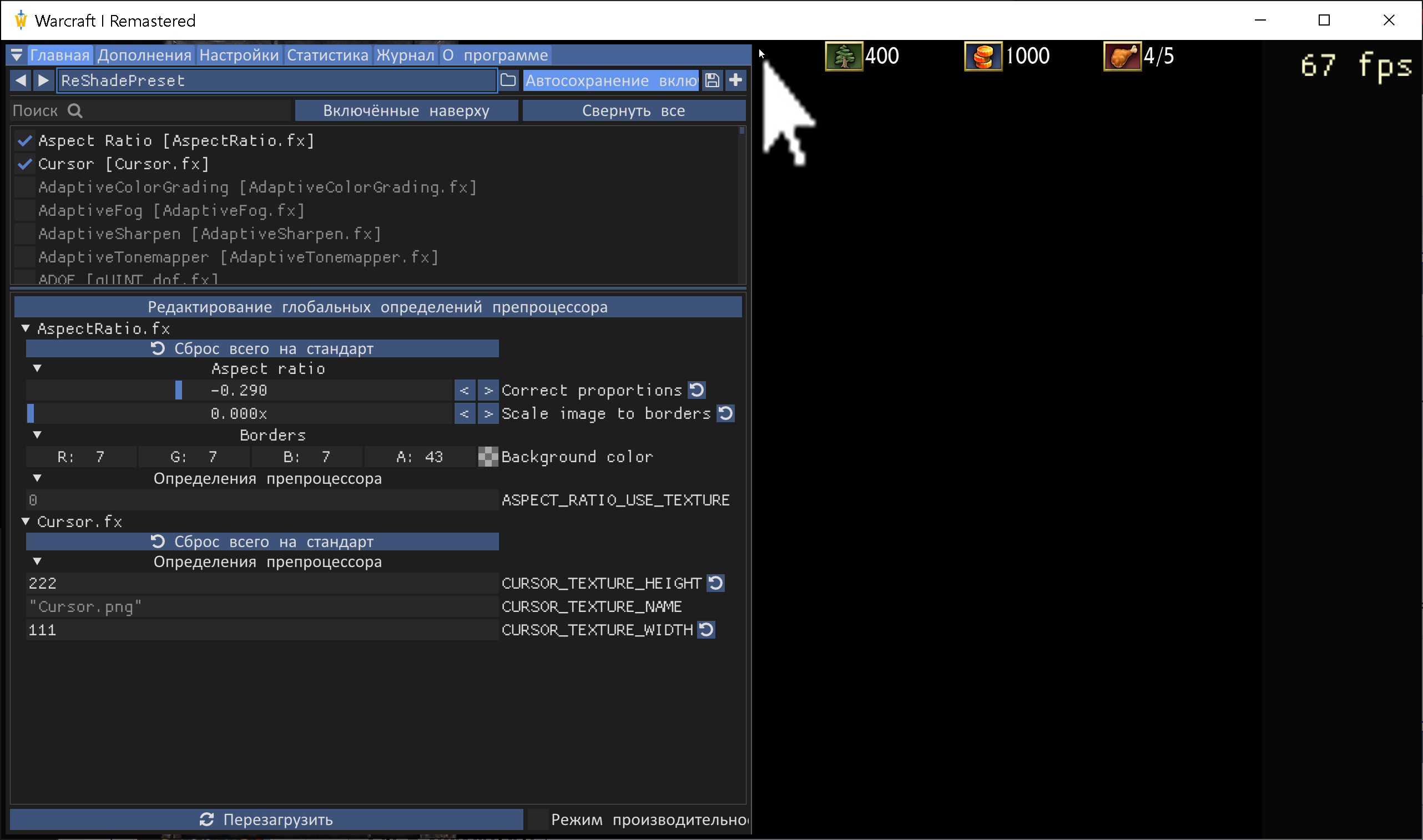The height and width of the screenshot is (840, 1423).
Task: Reset CURSOR_TEXTURE_WIDTH to default
Action: point(707,629)
